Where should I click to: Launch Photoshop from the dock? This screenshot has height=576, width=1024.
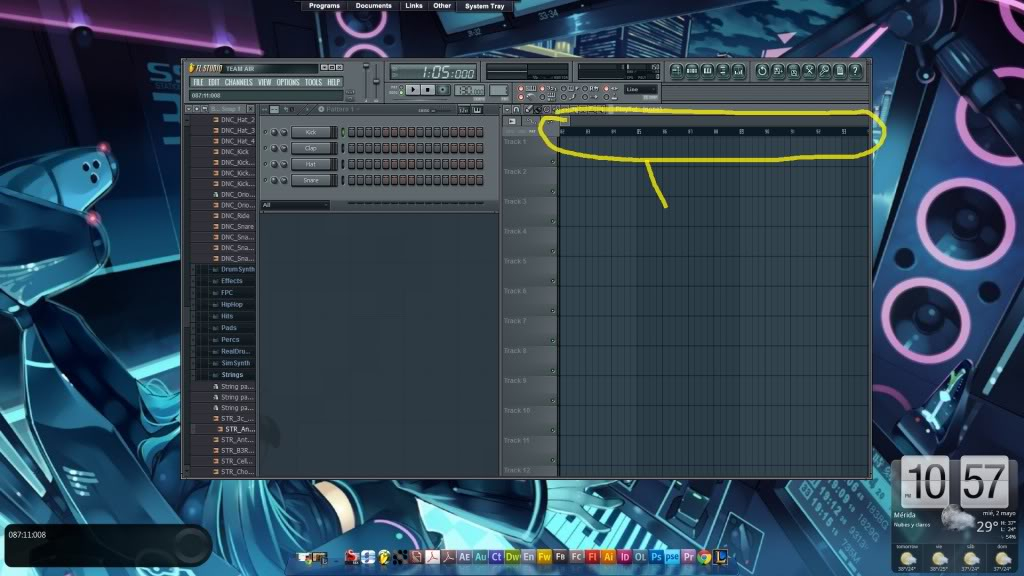point(656,557)
